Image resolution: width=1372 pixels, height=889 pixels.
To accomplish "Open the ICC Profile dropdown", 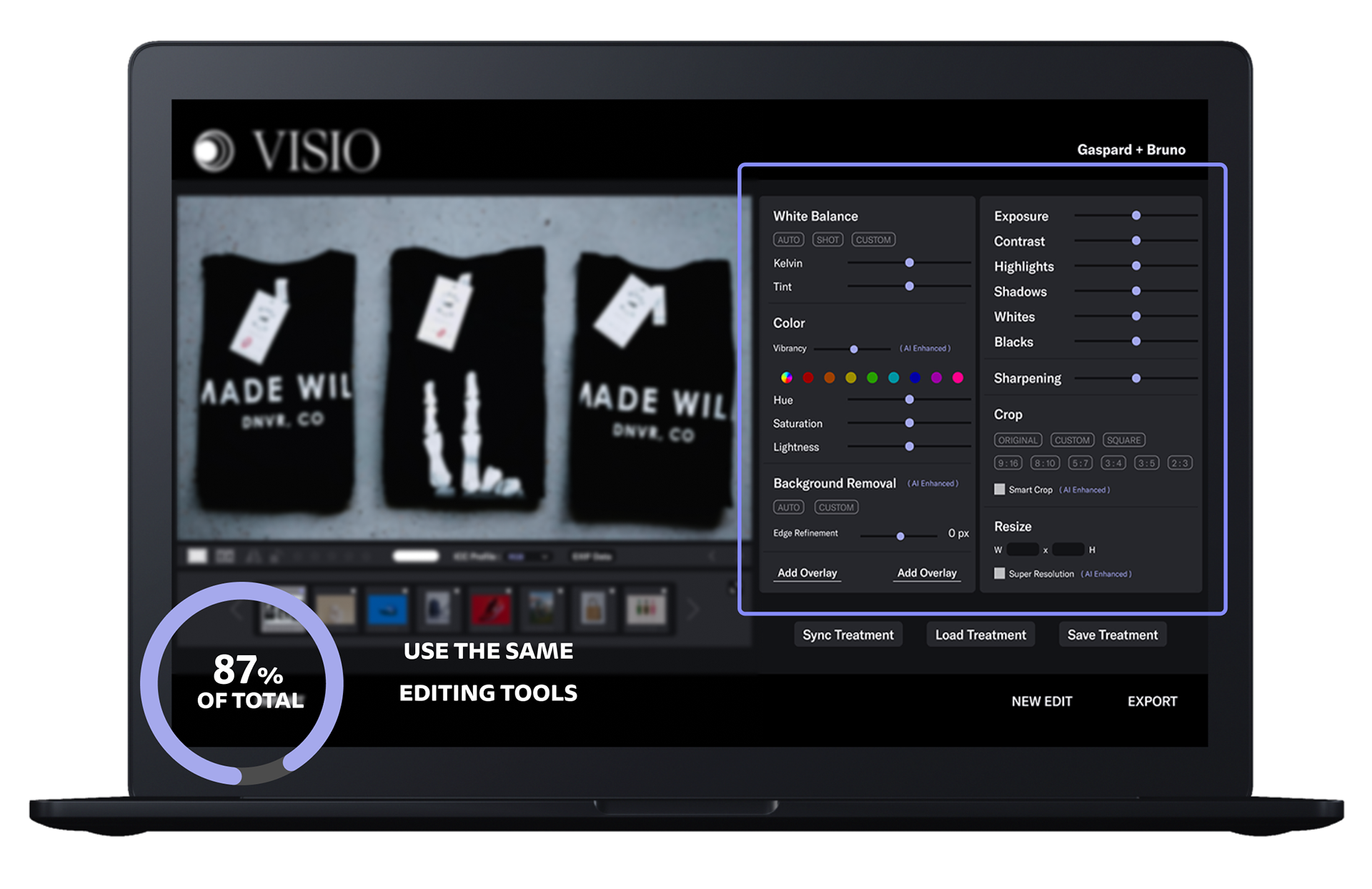I will point(529,557).
